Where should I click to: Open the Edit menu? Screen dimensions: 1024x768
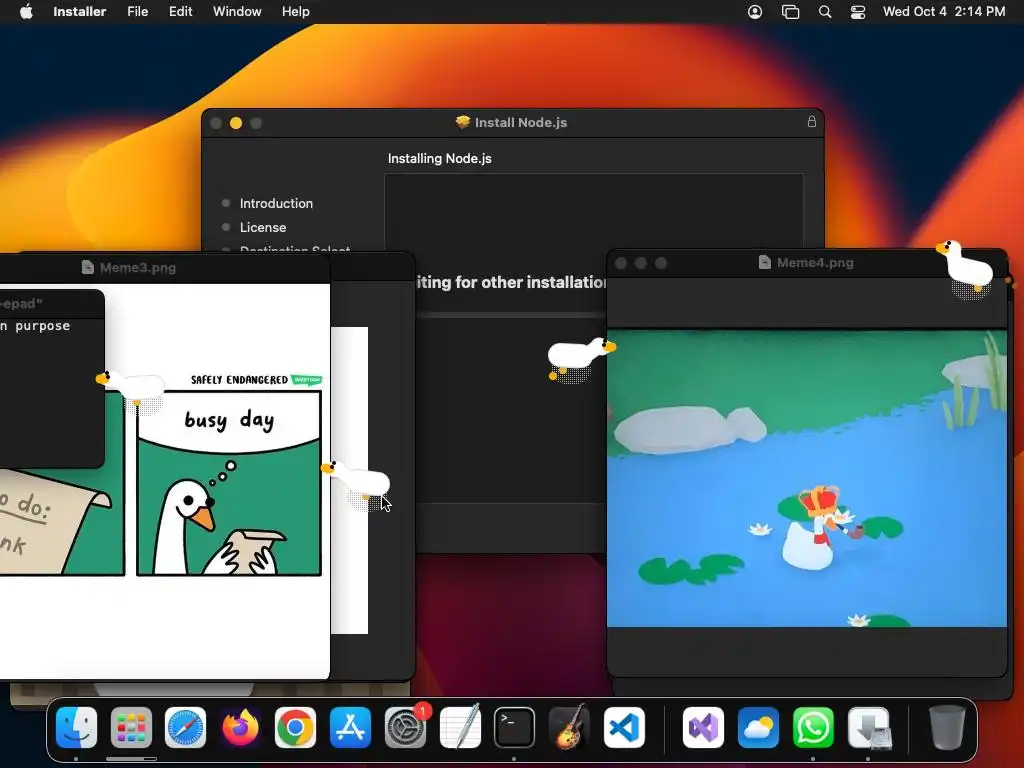[180, 12]
